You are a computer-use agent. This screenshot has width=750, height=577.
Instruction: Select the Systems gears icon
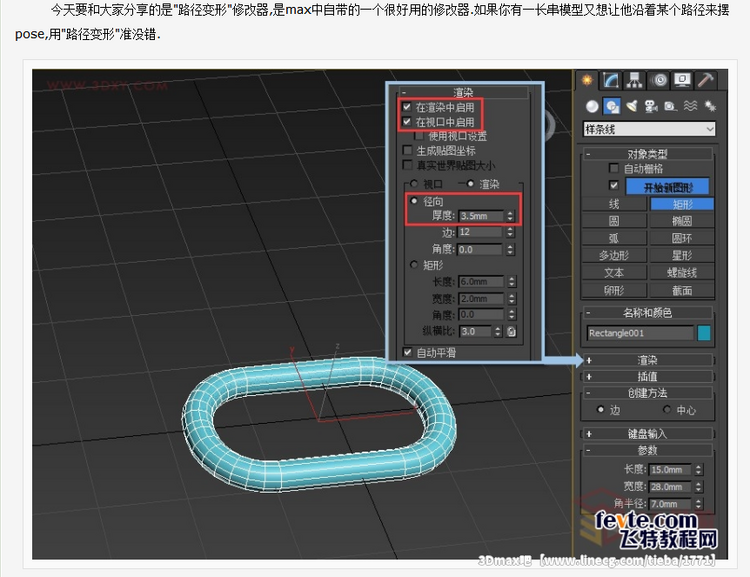710,106
